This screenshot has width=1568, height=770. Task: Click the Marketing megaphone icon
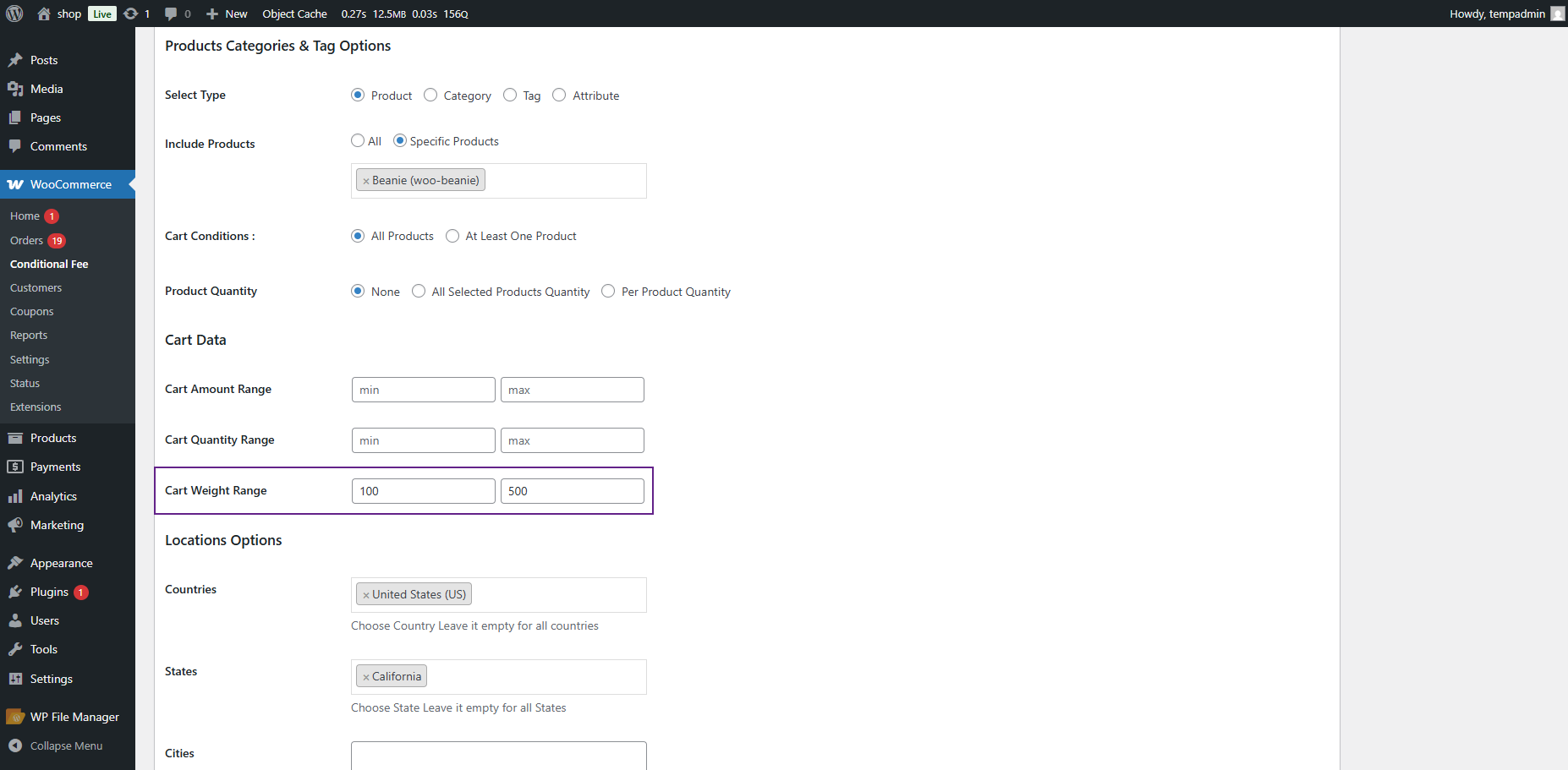15,525
